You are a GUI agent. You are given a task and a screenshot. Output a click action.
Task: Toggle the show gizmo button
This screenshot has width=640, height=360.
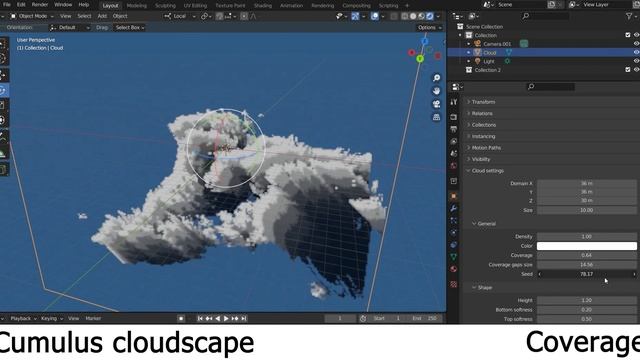click(x=356, y=16)
